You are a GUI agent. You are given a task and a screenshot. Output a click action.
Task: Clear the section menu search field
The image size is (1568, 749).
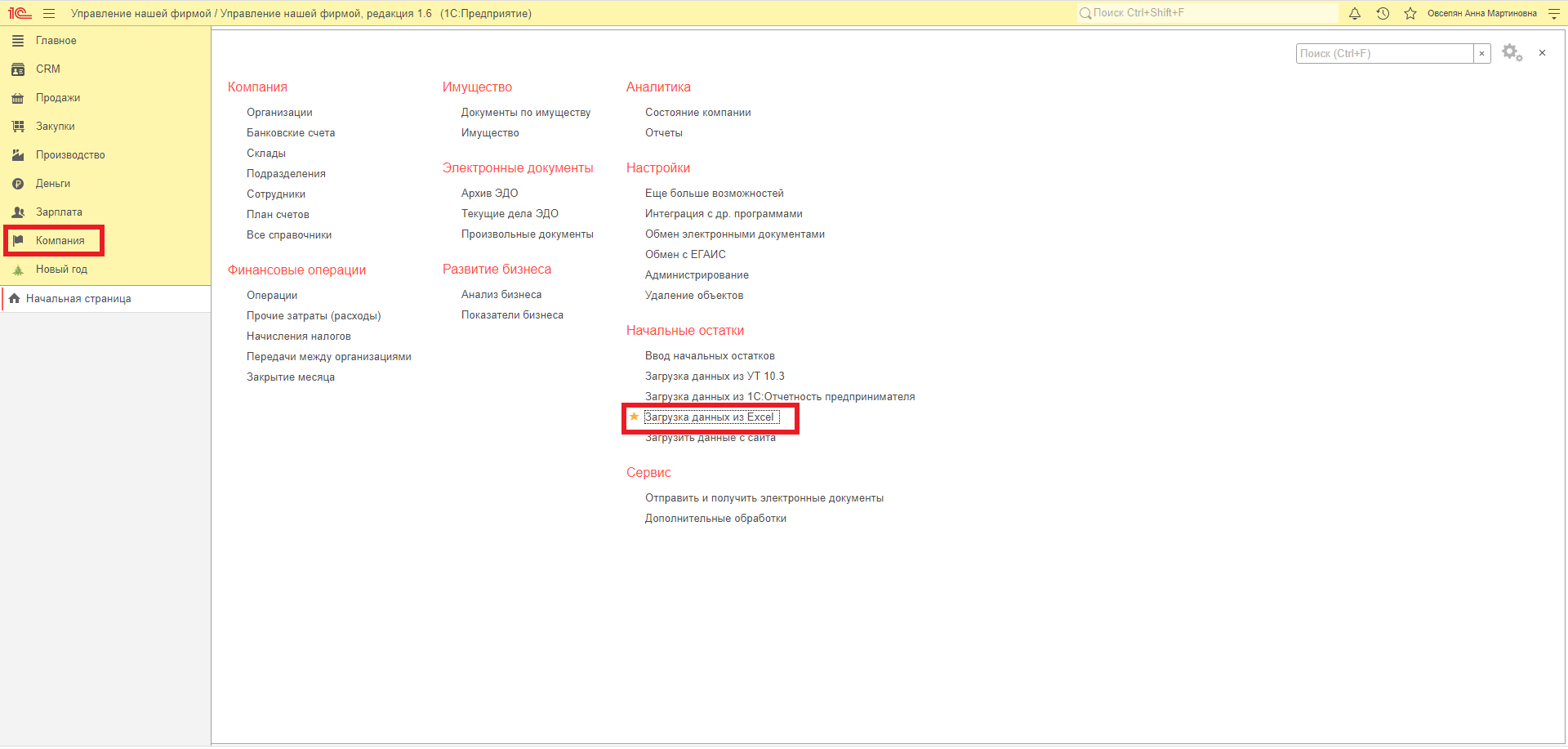point(1481,53)
